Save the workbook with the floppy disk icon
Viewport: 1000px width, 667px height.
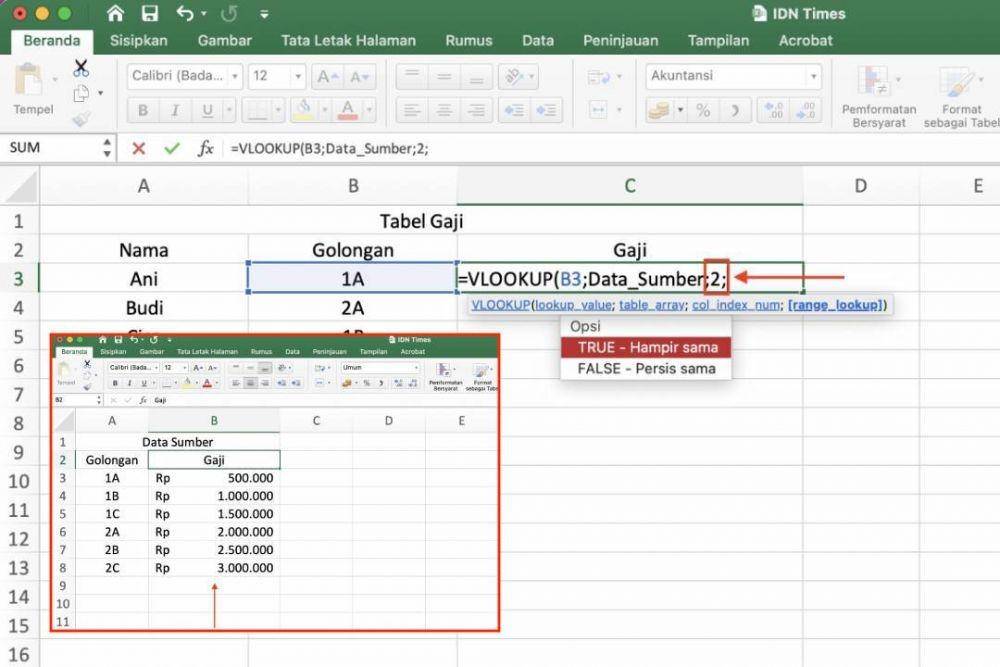tap(150, 13)
